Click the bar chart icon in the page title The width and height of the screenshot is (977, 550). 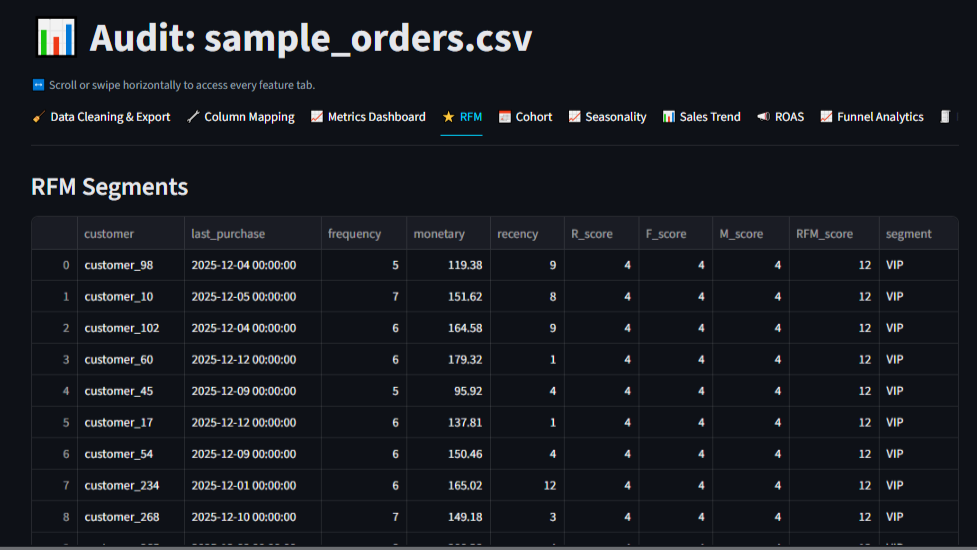pyautogui.click(x=56, y=37)
